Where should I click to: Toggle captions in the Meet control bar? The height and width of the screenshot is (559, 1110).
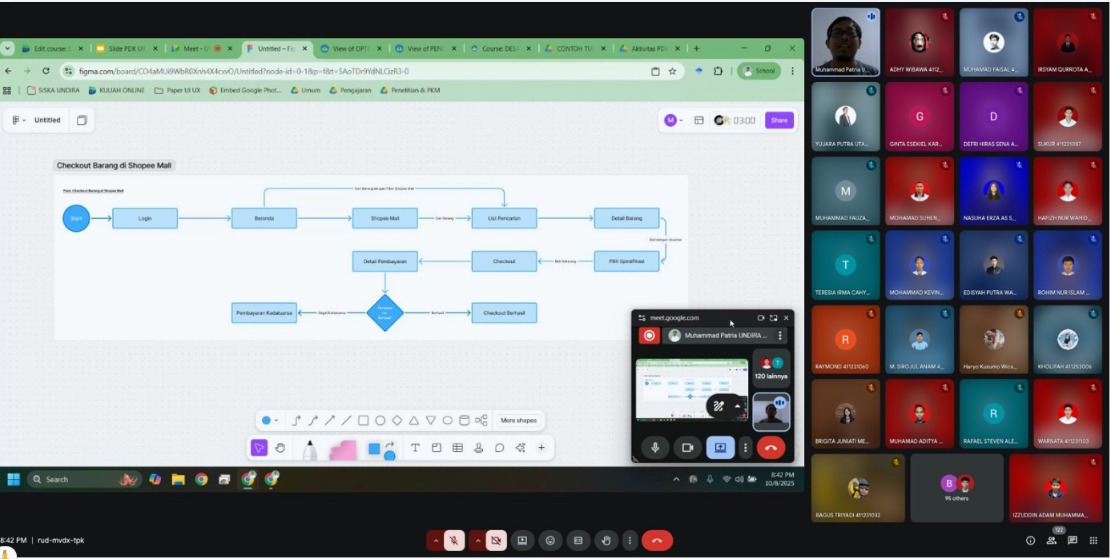(x=578, y=541)
